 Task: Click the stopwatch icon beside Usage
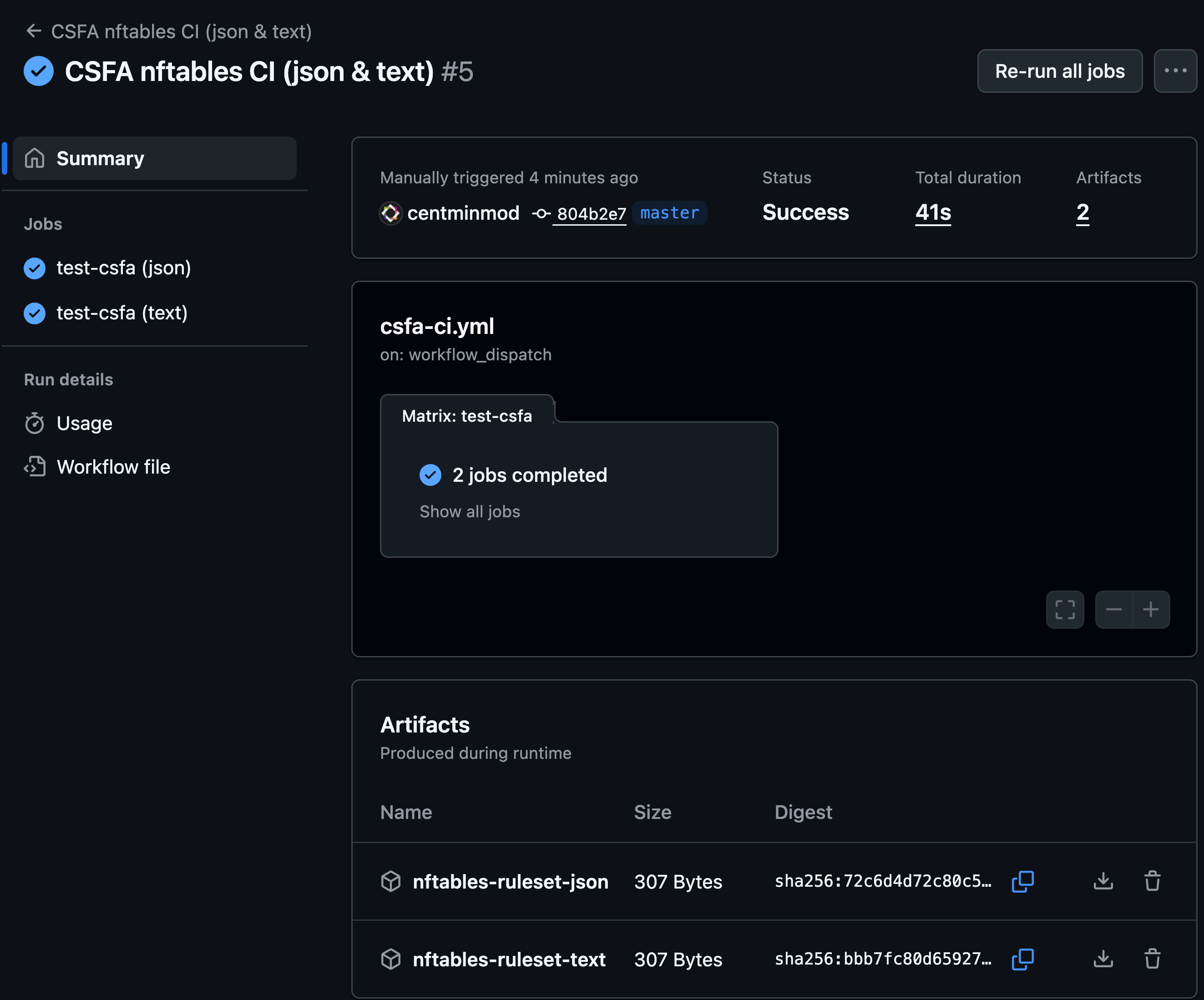[35, 423]
